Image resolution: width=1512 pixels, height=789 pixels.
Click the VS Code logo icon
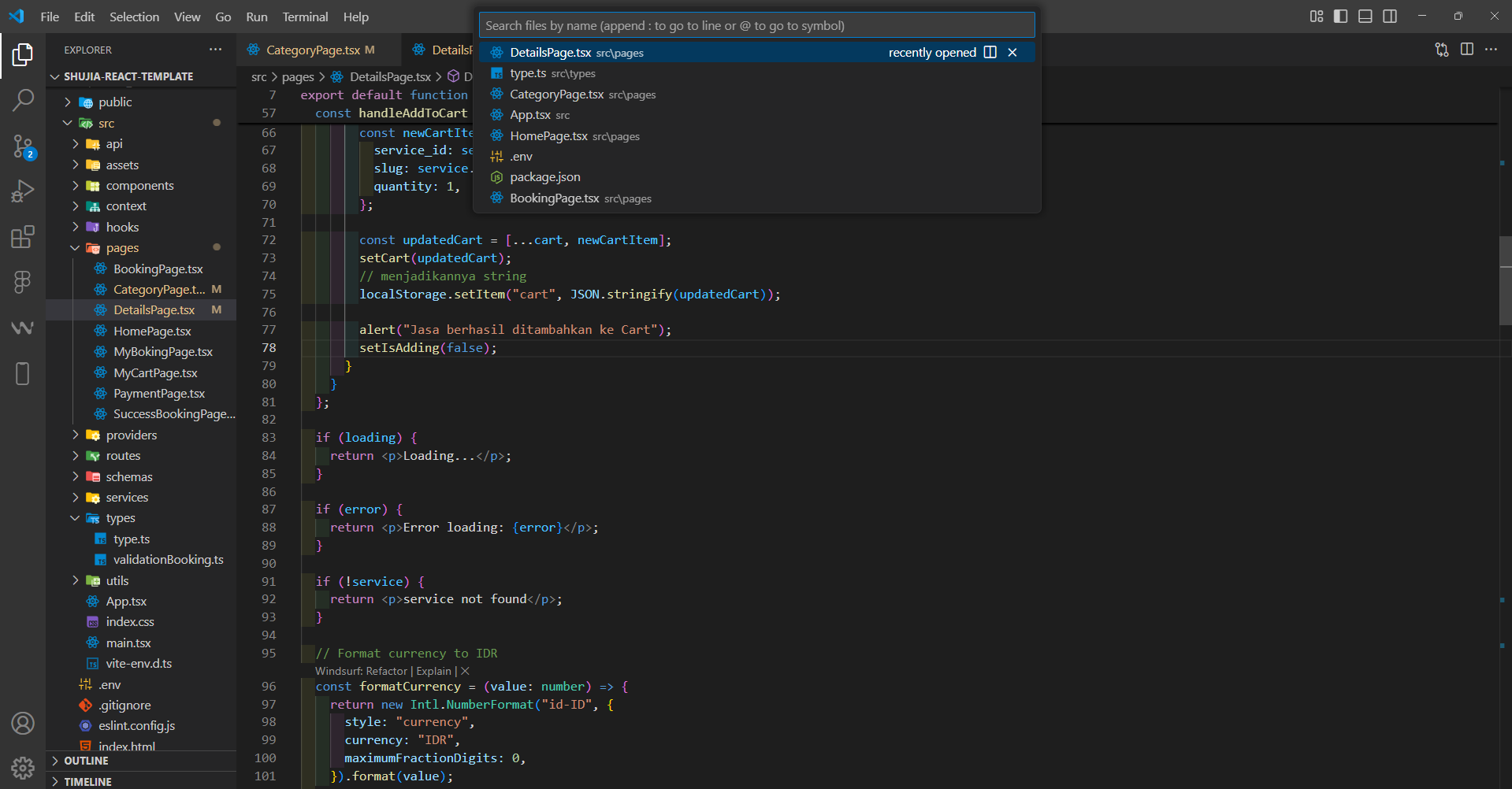tap(17, 17)
